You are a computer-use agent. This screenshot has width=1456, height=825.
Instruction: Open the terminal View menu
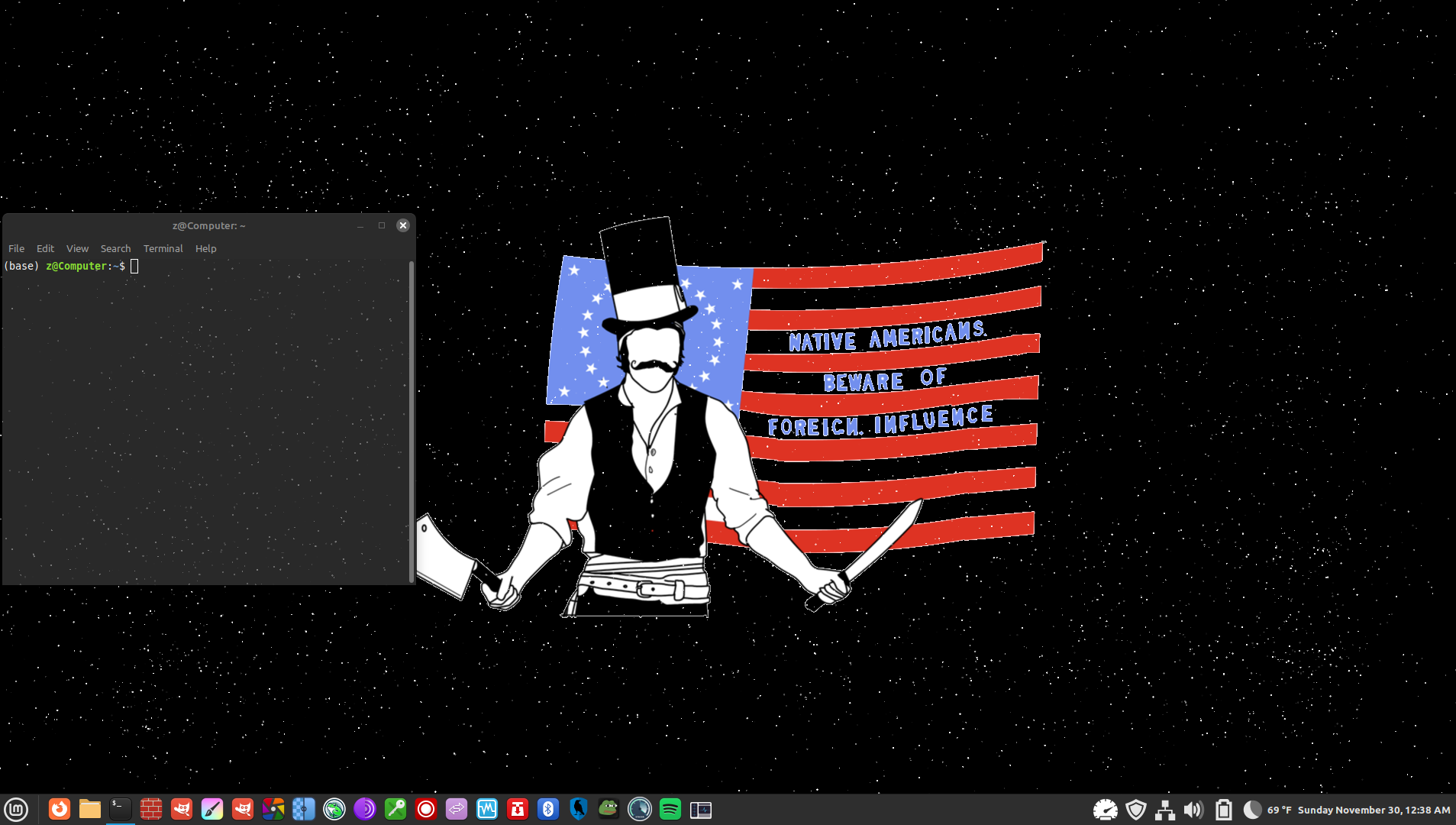(x=77, y=248)
